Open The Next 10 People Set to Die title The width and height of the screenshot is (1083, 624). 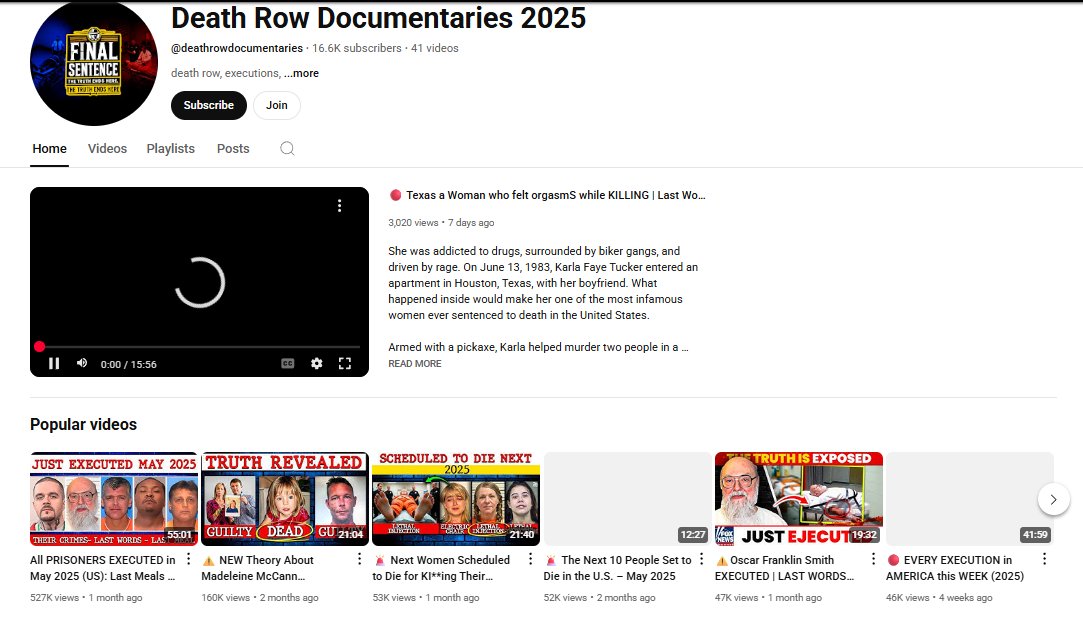(x=617, y=568)
